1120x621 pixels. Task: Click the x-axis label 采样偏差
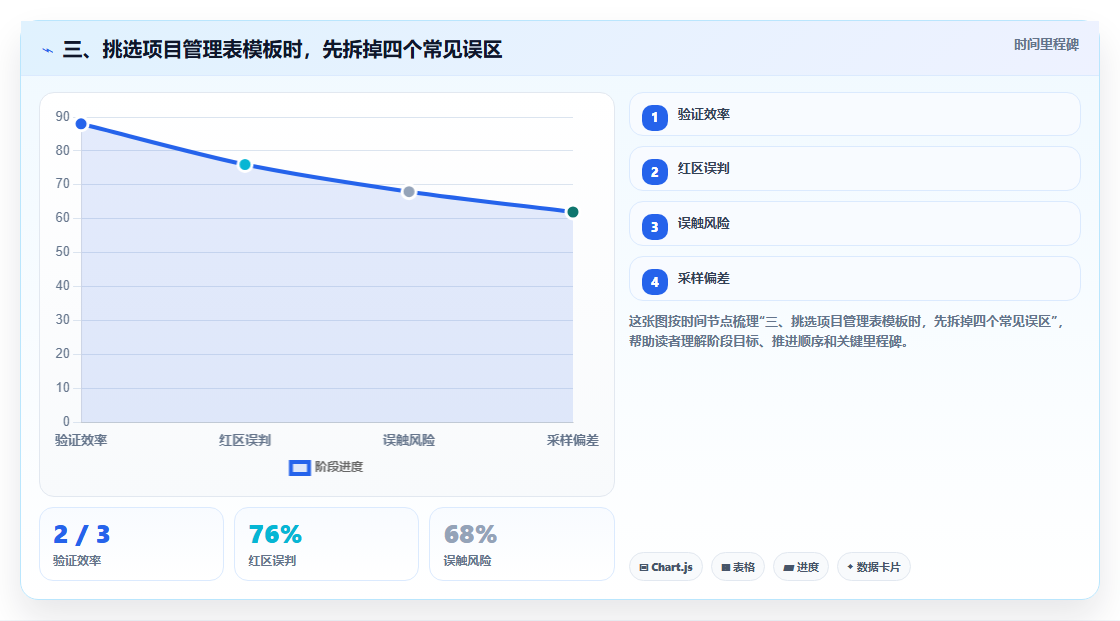tap(573, 440)
